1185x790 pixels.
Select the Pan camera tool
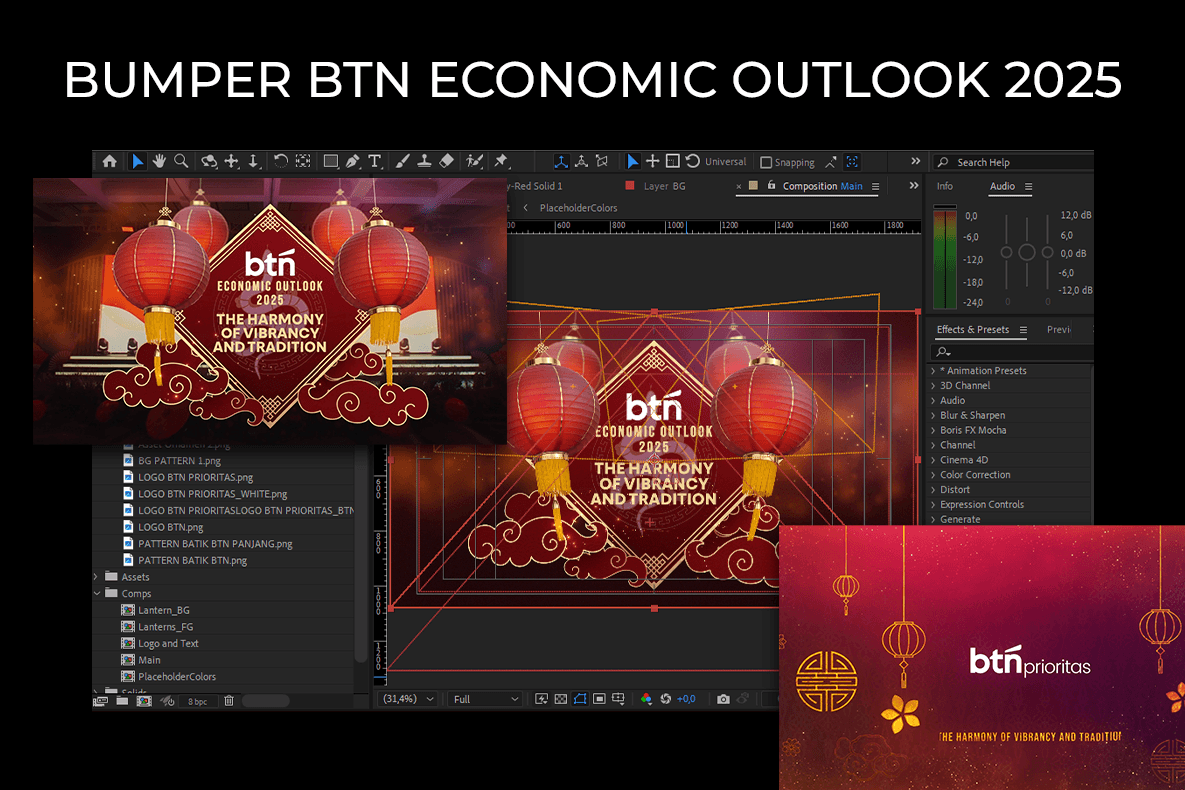(231, 161)
